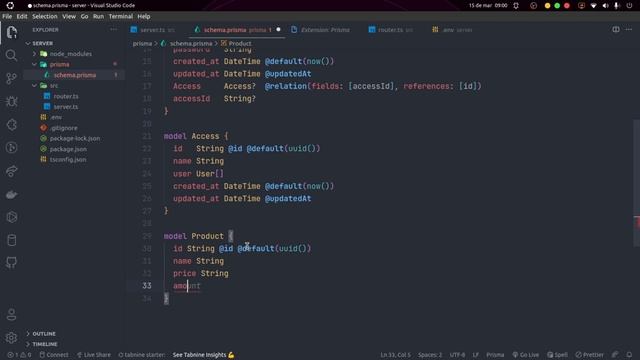This screenshot has height=360, width=640.
Task: Click unsaved dot on schema.prisma tab
Action: 278,29
